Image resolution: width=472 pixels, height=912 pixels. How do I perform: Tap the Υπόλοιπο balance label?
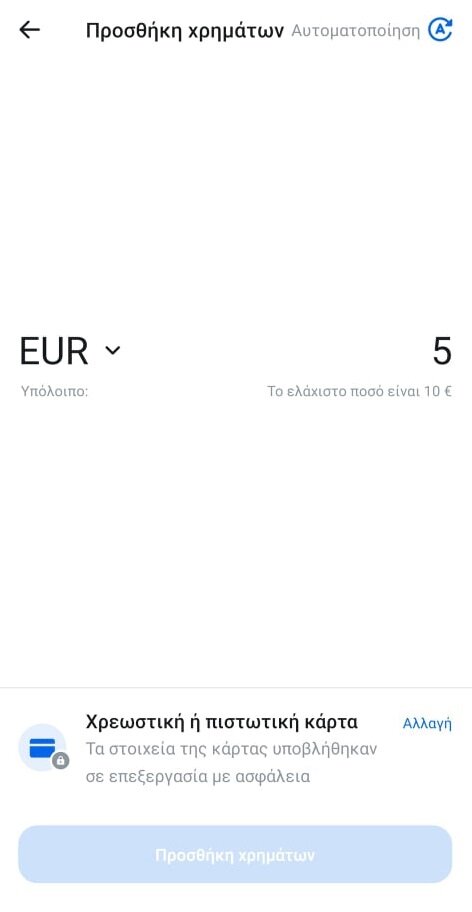click(x=54, y=391)
